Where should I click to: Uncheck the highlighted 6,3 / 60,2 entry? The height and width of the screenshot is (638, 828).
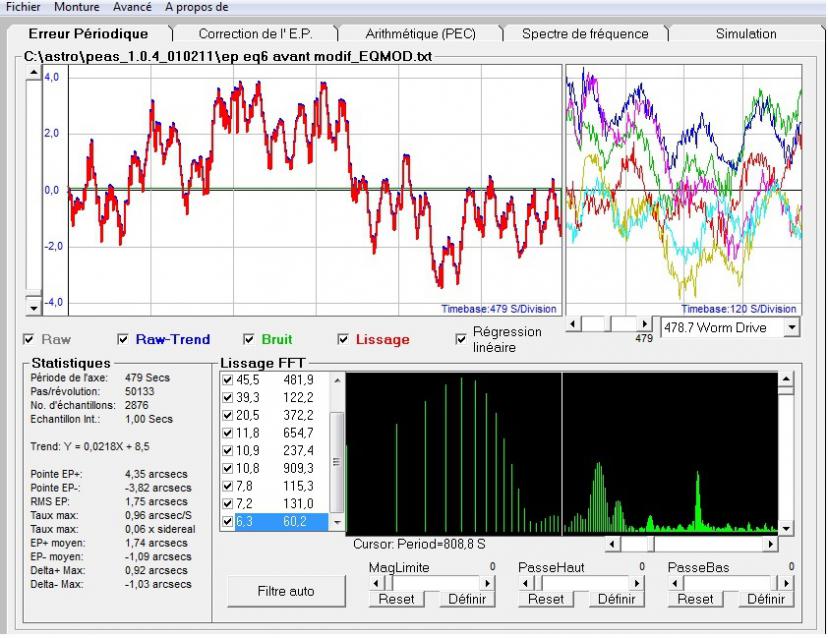[x=228, y=521]
